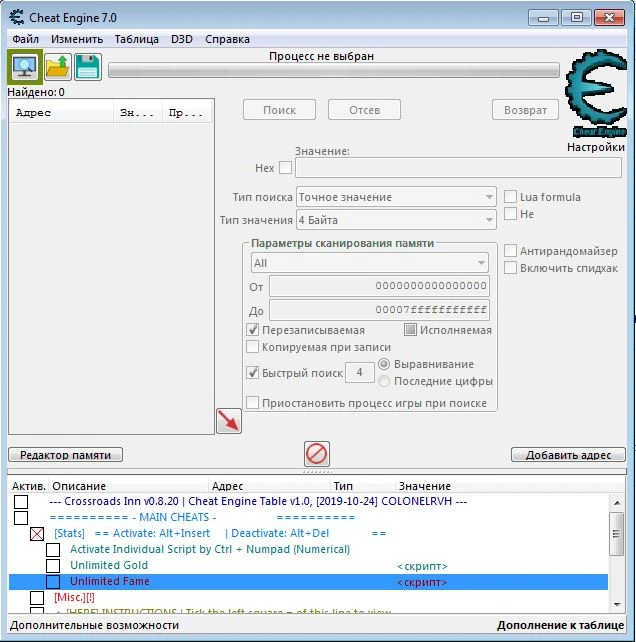636x642 pixels.
Task: Click the Адрес column header in results
Action: (61, 113)
